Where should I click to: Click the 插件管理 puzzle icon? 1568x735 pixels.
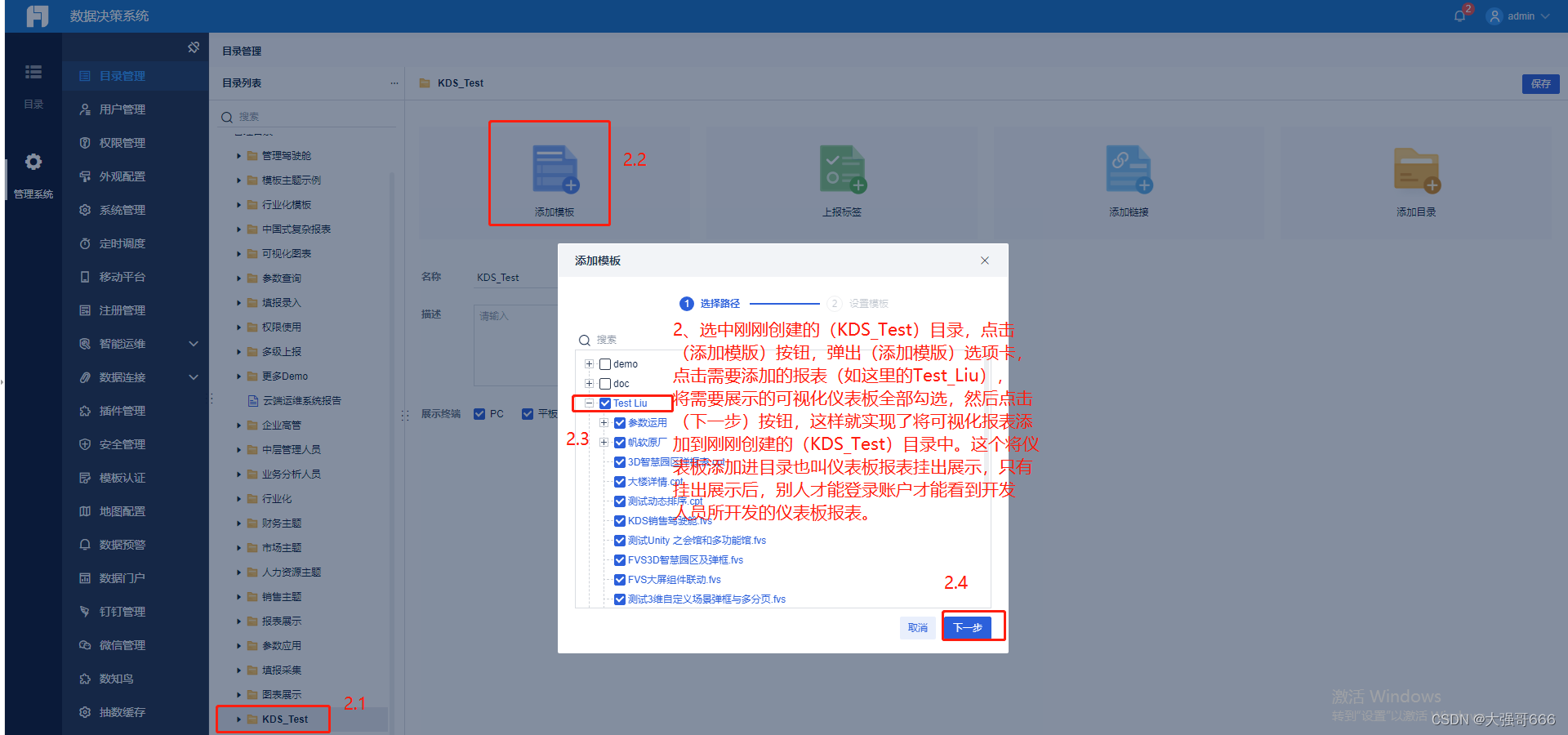pos(85,411)
